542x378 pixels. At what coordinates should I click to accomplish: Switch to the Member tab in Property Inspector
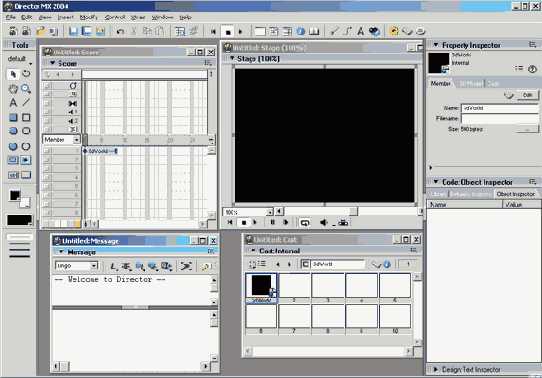pos(440,83)
